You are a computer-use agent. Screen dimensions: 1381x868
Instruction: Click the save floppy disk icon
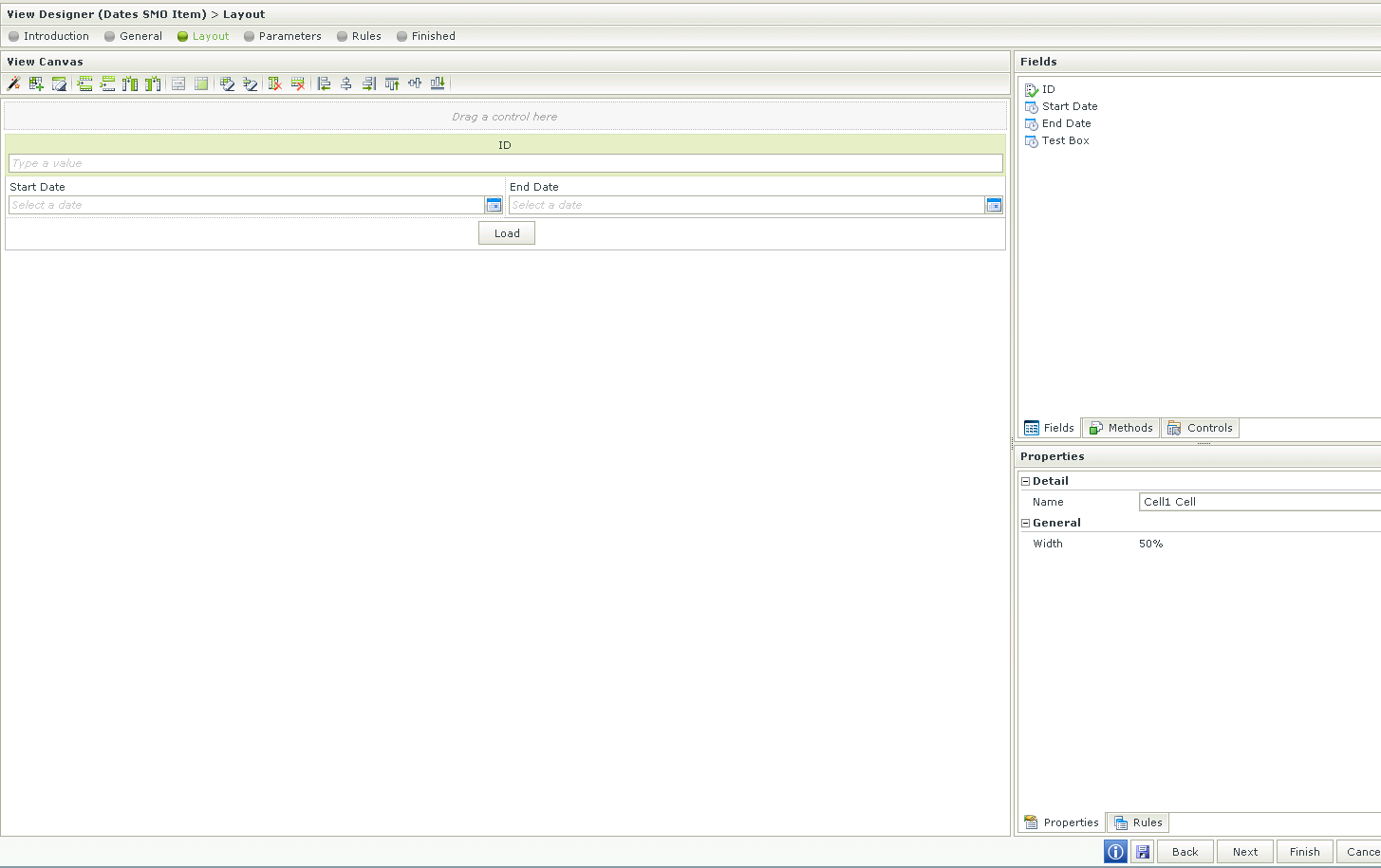pos(1142,852)
